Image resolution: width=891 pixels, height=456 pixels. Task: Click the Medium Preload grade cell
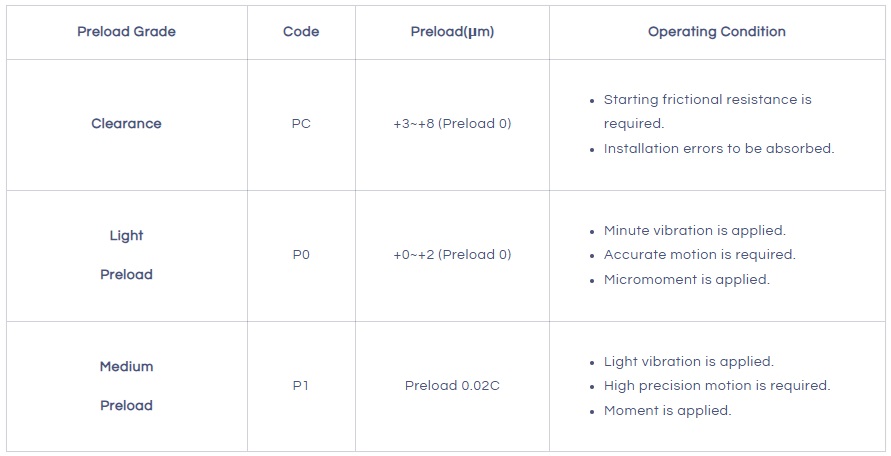pos(126,386)
